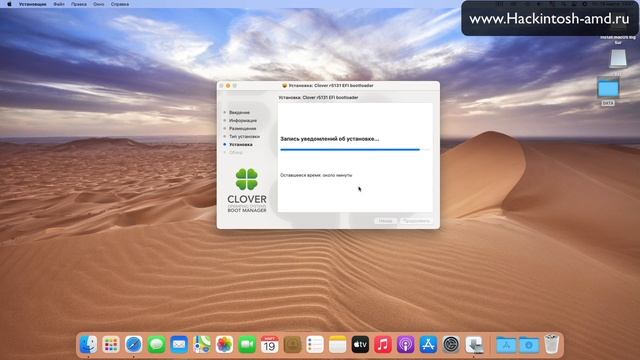Open Apple TV from the Dock

(360, 344)
